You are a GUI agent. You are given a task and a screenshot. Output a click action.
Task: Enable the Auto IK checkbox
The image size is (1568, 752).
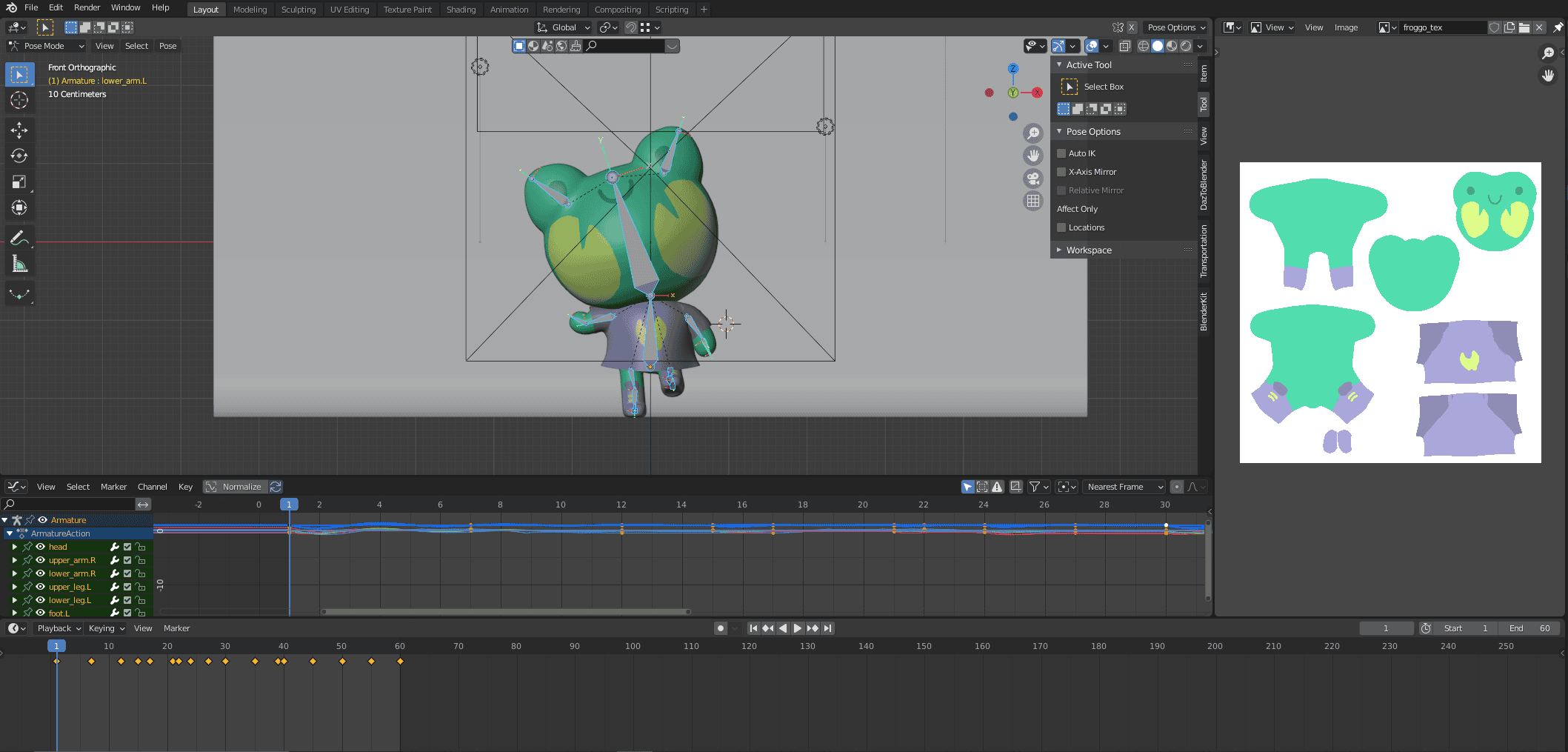point(1061,153)
